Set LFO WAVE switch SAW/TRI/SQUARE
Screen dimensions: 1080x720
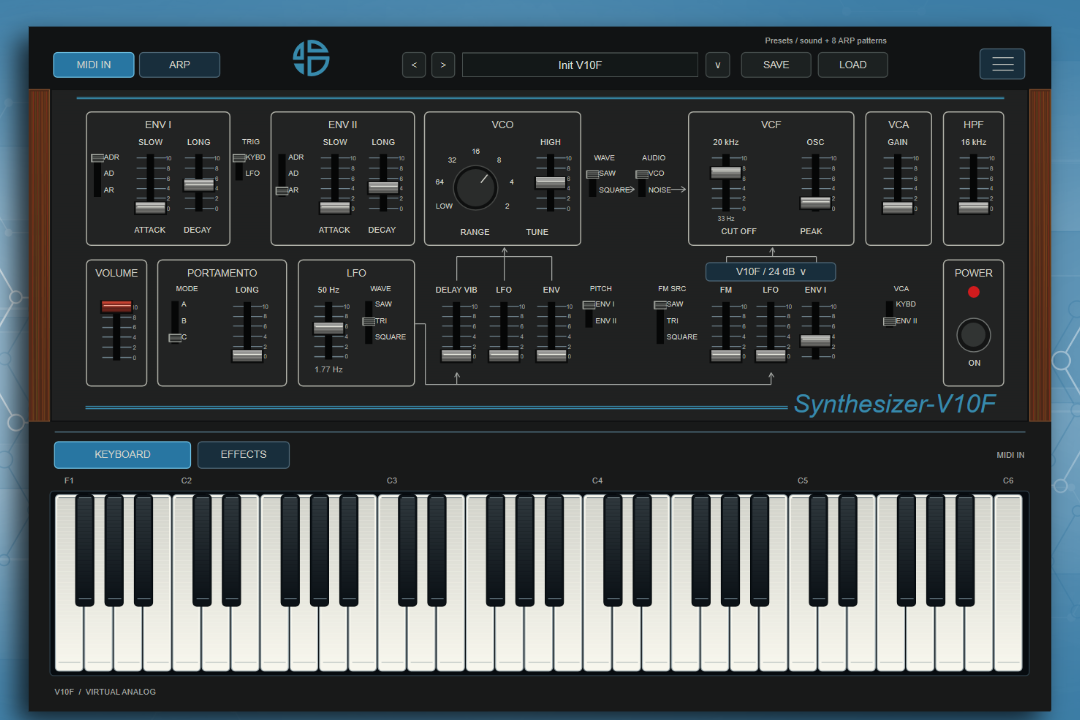(x=368, y=321)
